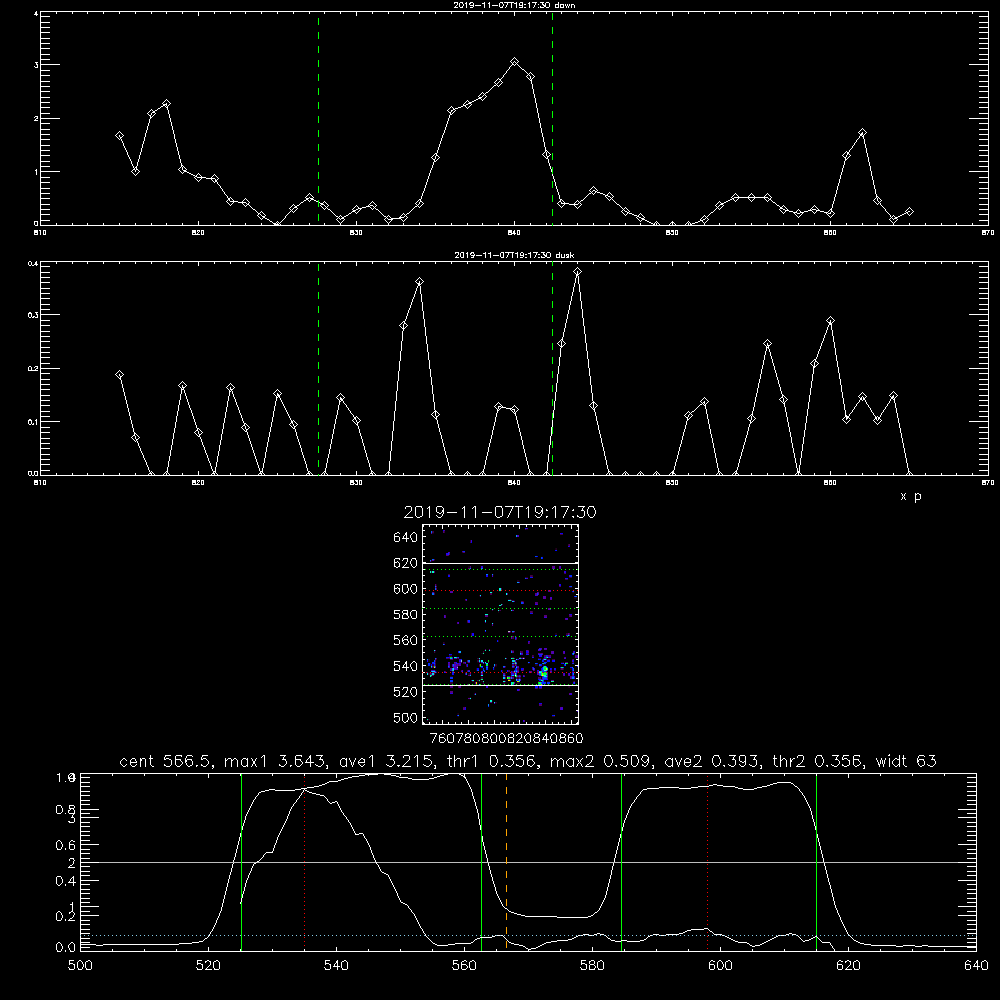The height and width of the screenshot is (1000, 1000).
Task: Click heatmap y-axis label 640
Action: (x=406, y=538)
